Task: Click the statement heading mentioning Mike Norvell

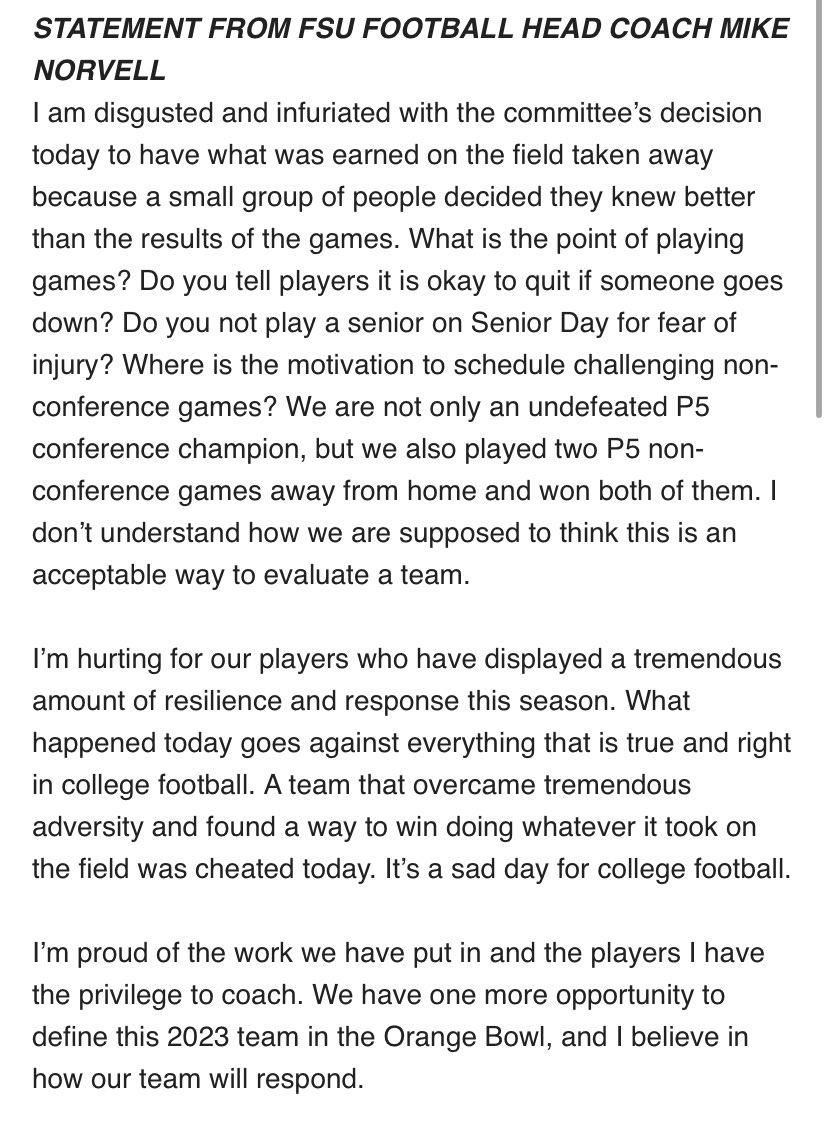Action: point(411,49)
